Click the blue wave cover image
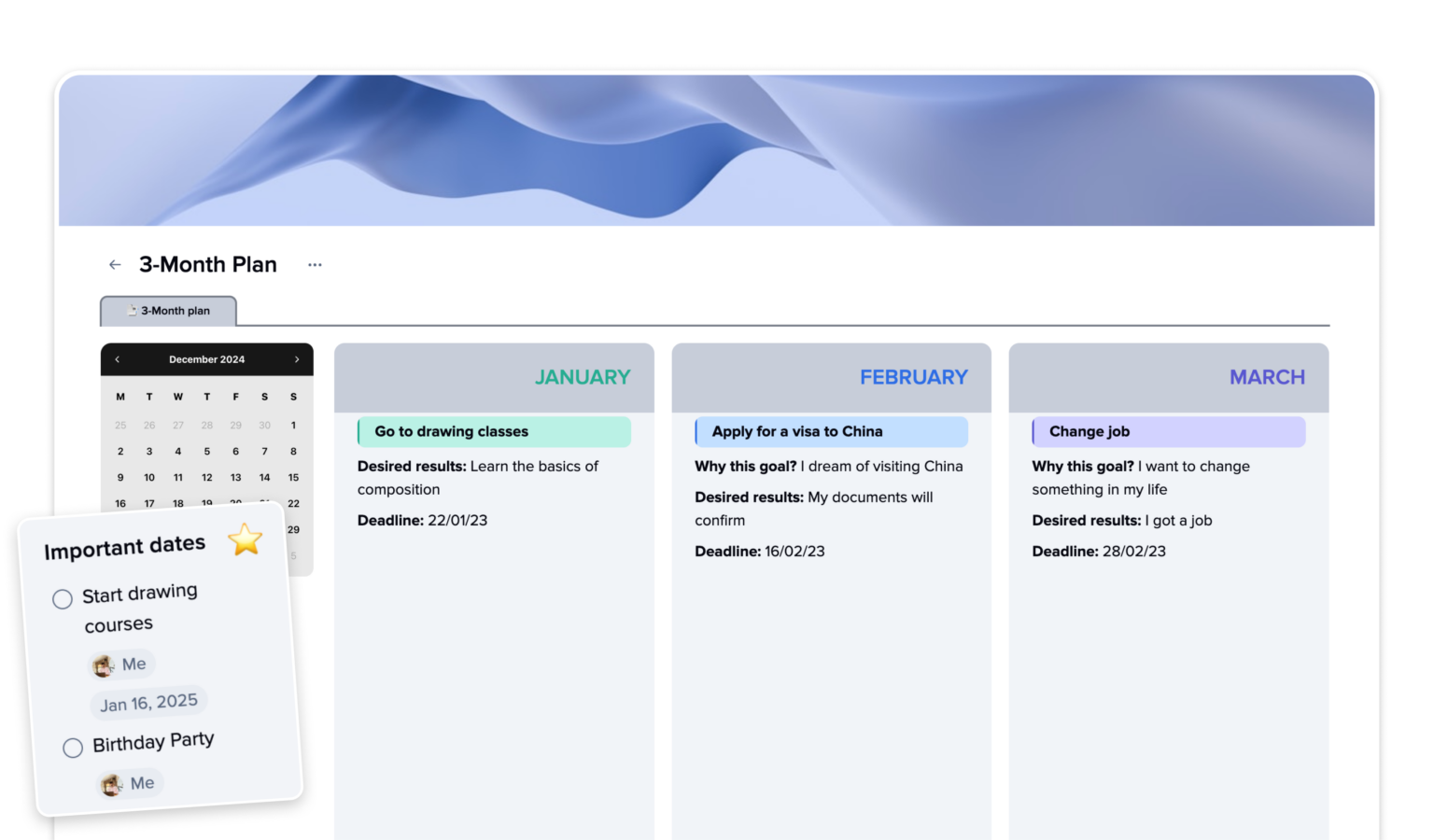Screen dimensions: 1434x840 pyautogui.click(x=716, y=149)
